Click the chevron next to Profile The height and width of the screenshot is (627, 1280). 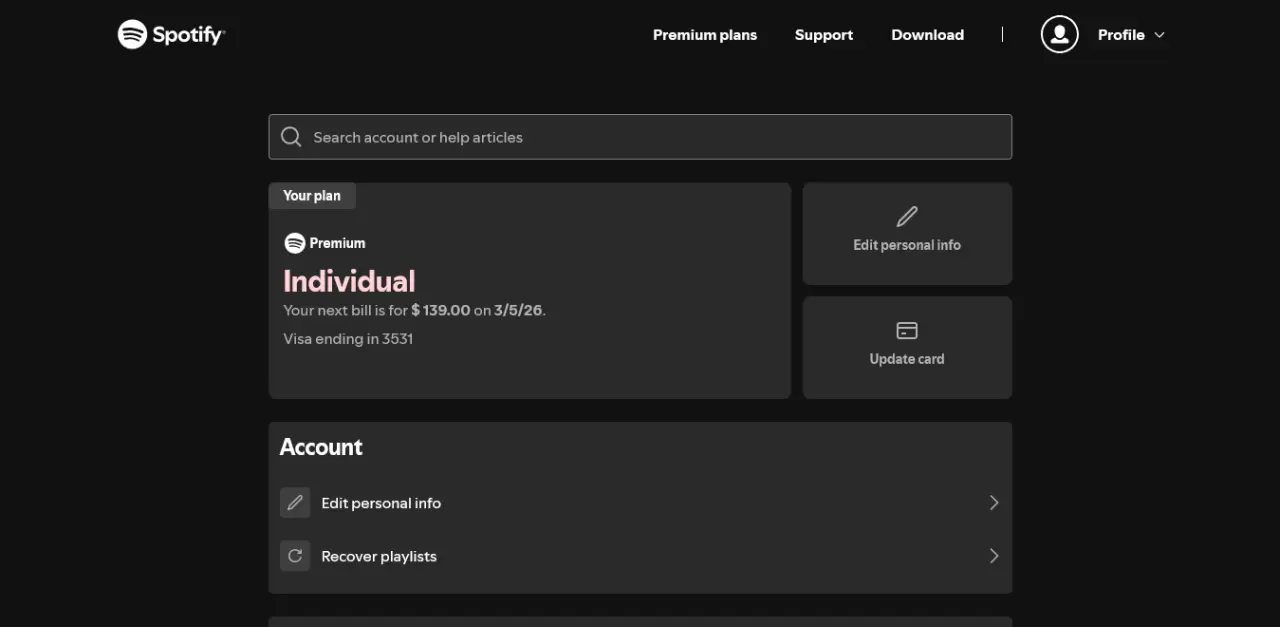pos(1160,35)
